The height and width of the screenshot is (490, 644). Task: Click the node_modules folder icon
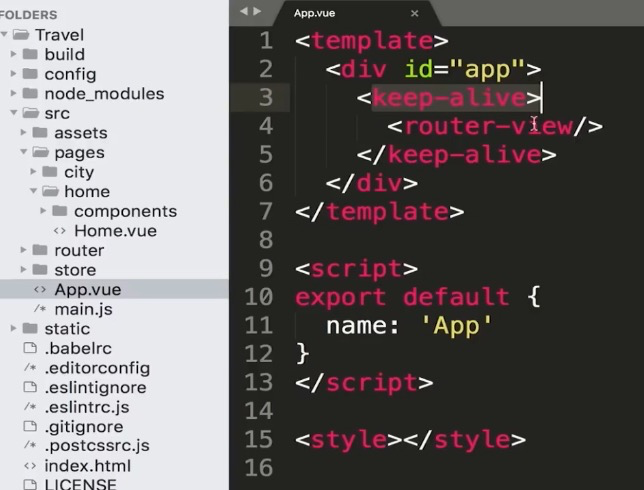click(30, 93)
